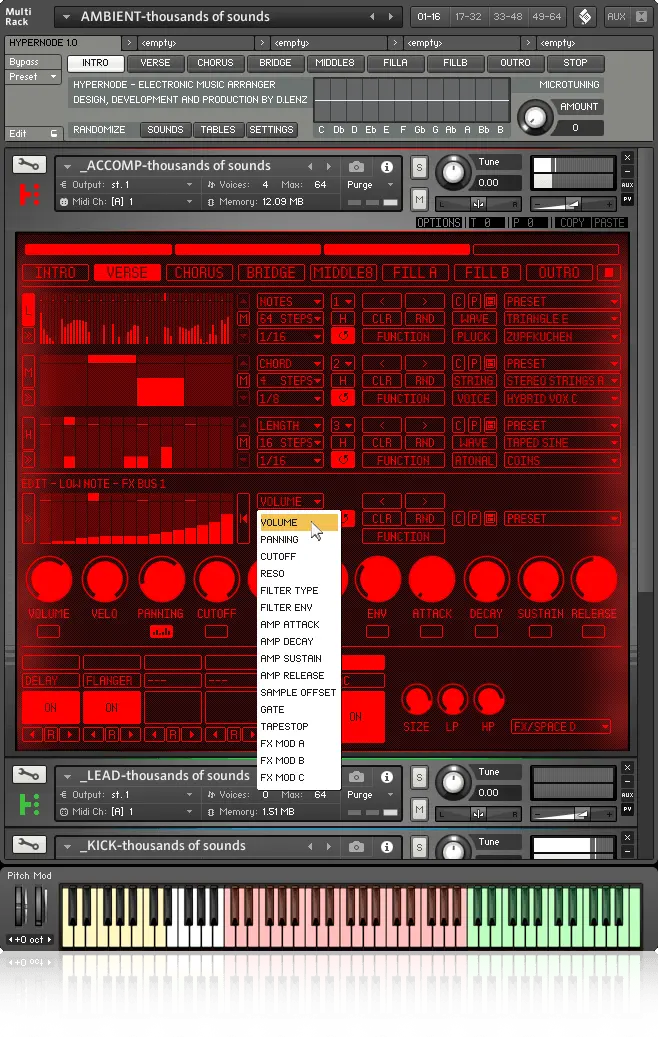Select next ACCOMP instrument preset arrow
Screen dimensions: 658x1053
click(x=328, y=166)
